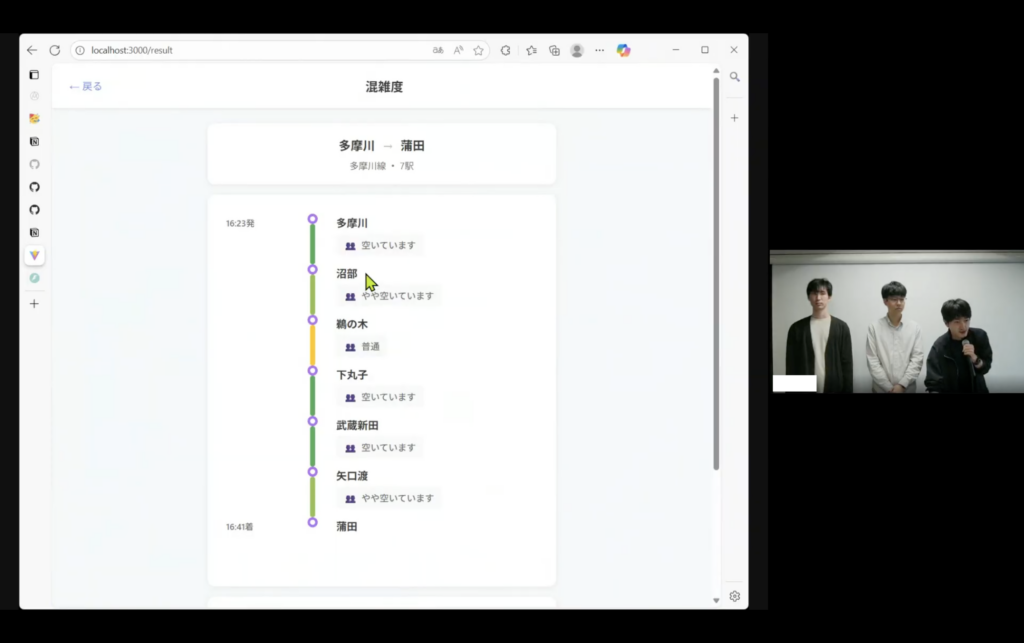The height and width of the screenshot is (643, 1024).
Task: Click the extensions puzzle icon
Action: coord(506,50)
